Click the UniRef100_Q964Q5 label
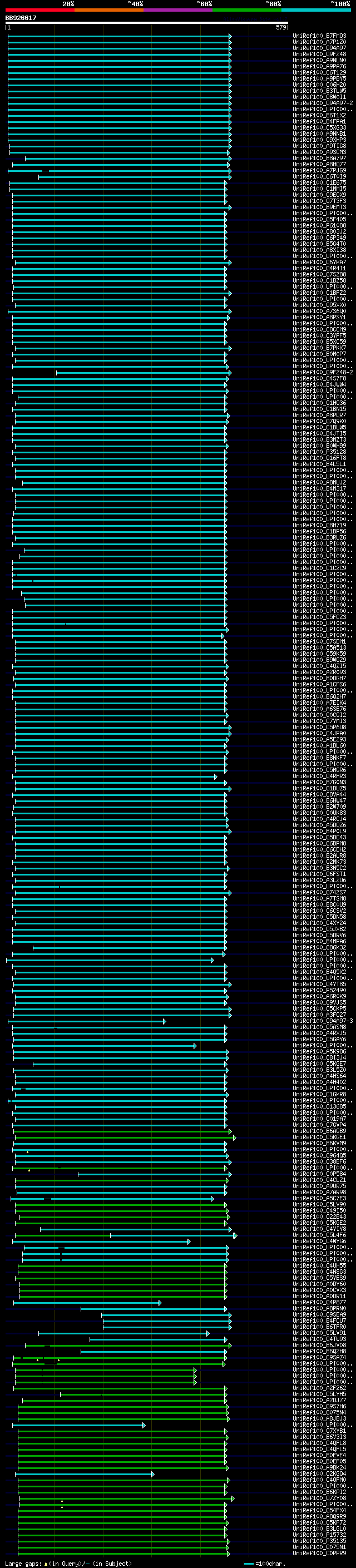The width and height of the screenshot is (356, 1568). (x=319, y=1155)
